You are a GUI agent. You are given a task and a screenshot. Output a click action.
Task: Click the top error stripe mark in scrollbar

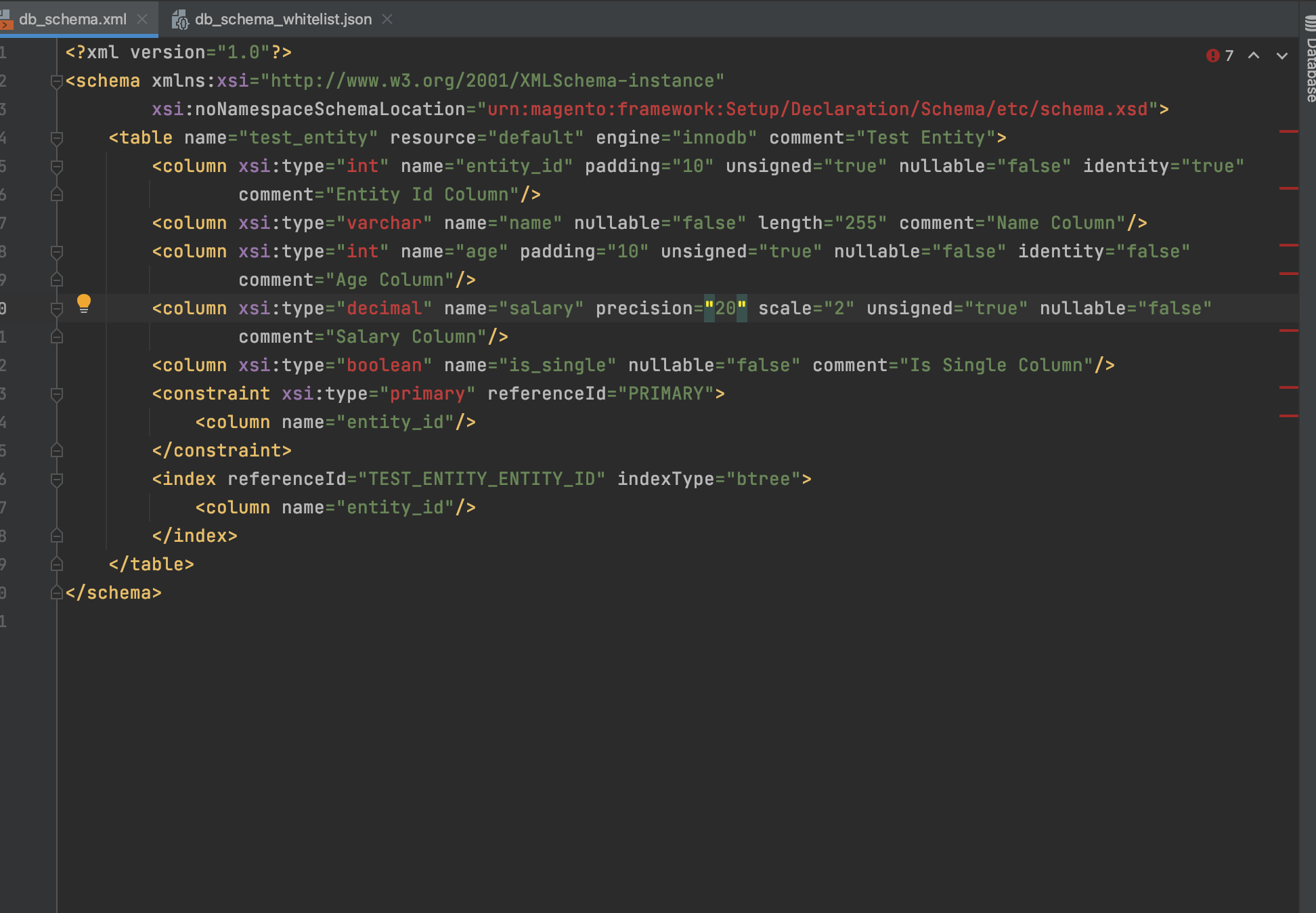(1288, 131)
